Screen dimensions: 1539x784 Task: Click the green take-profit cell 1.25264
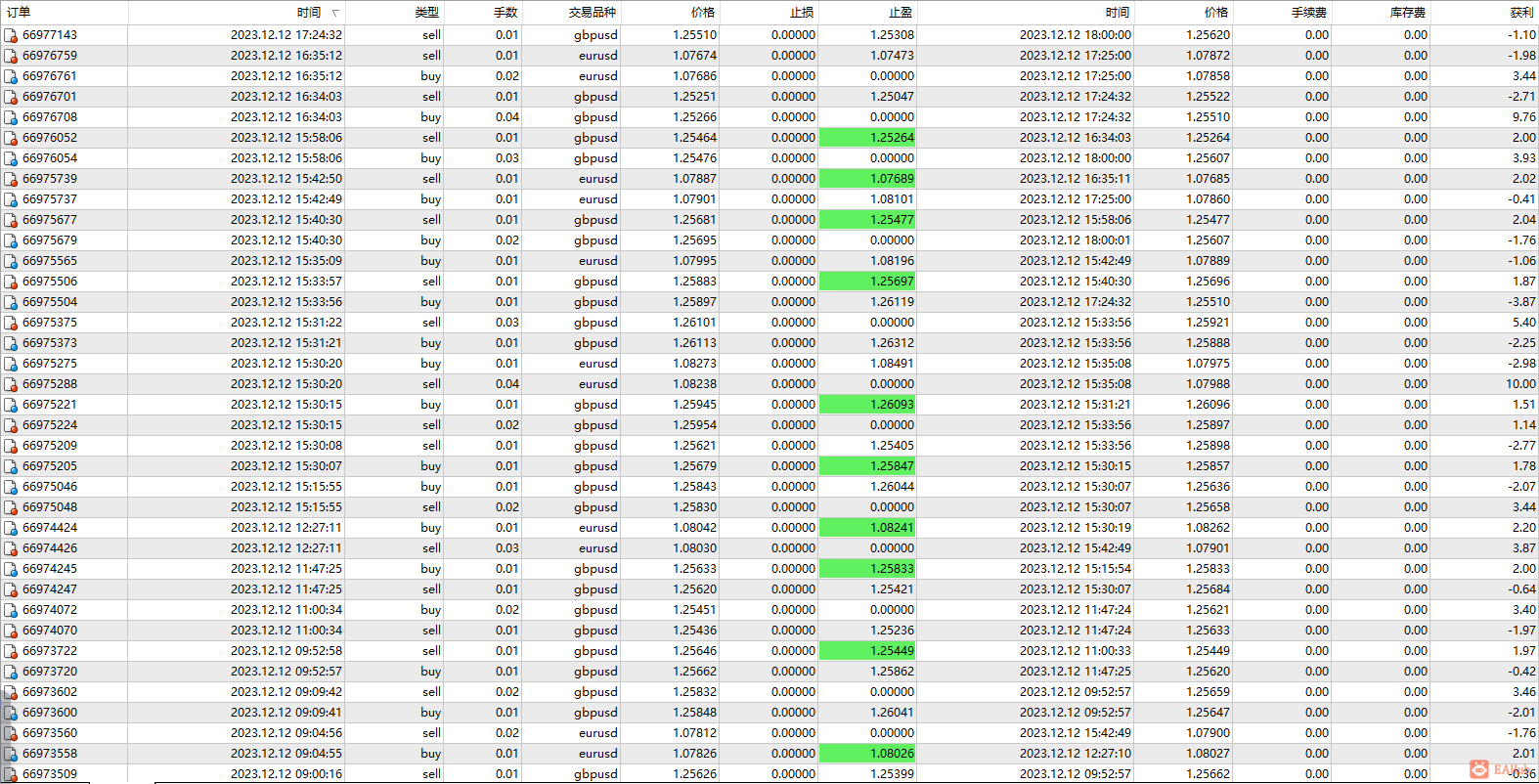point(867,138)
